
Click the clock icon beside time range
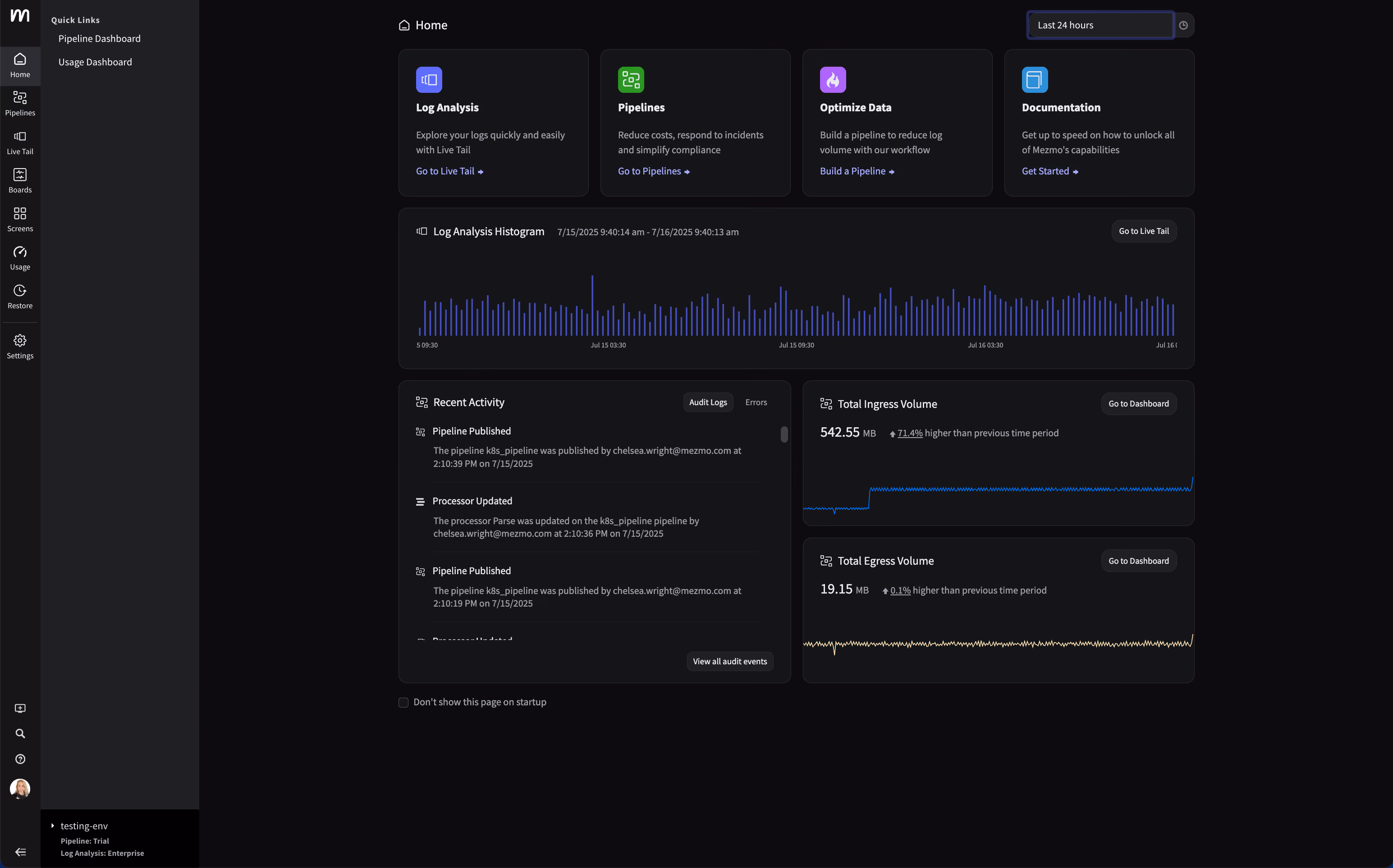click(1183, 25)
